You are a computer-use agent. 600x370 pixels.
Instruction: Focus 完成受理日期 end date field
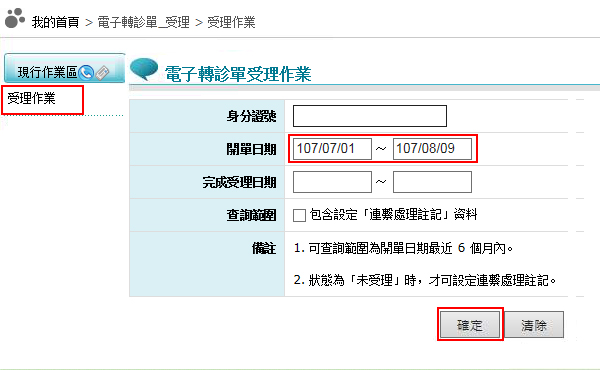432,182
